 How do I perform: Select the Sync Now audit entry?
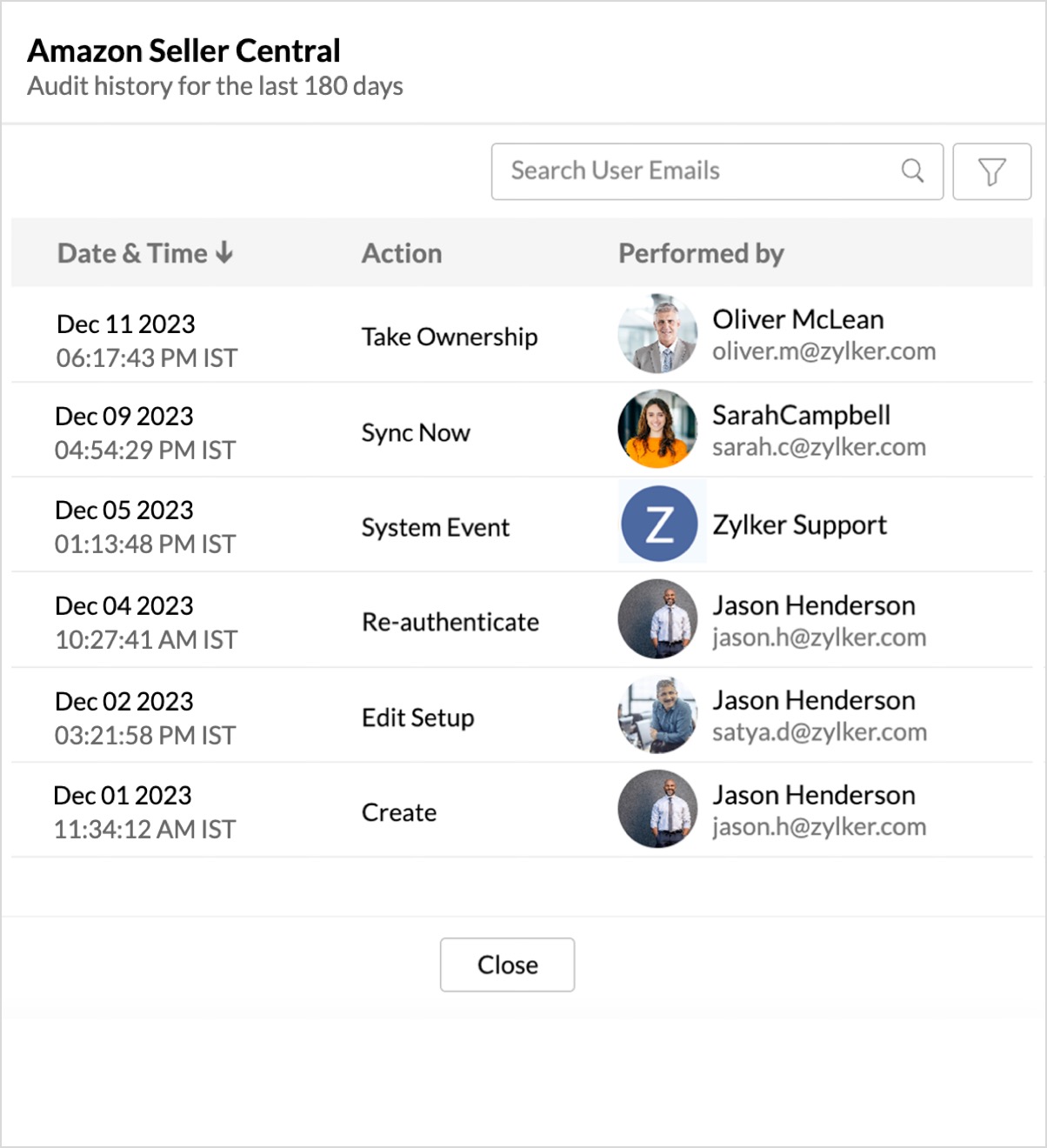tap(416, 432)
